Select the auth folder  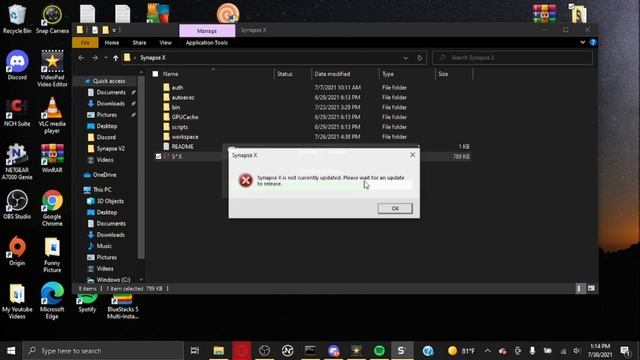177,87
